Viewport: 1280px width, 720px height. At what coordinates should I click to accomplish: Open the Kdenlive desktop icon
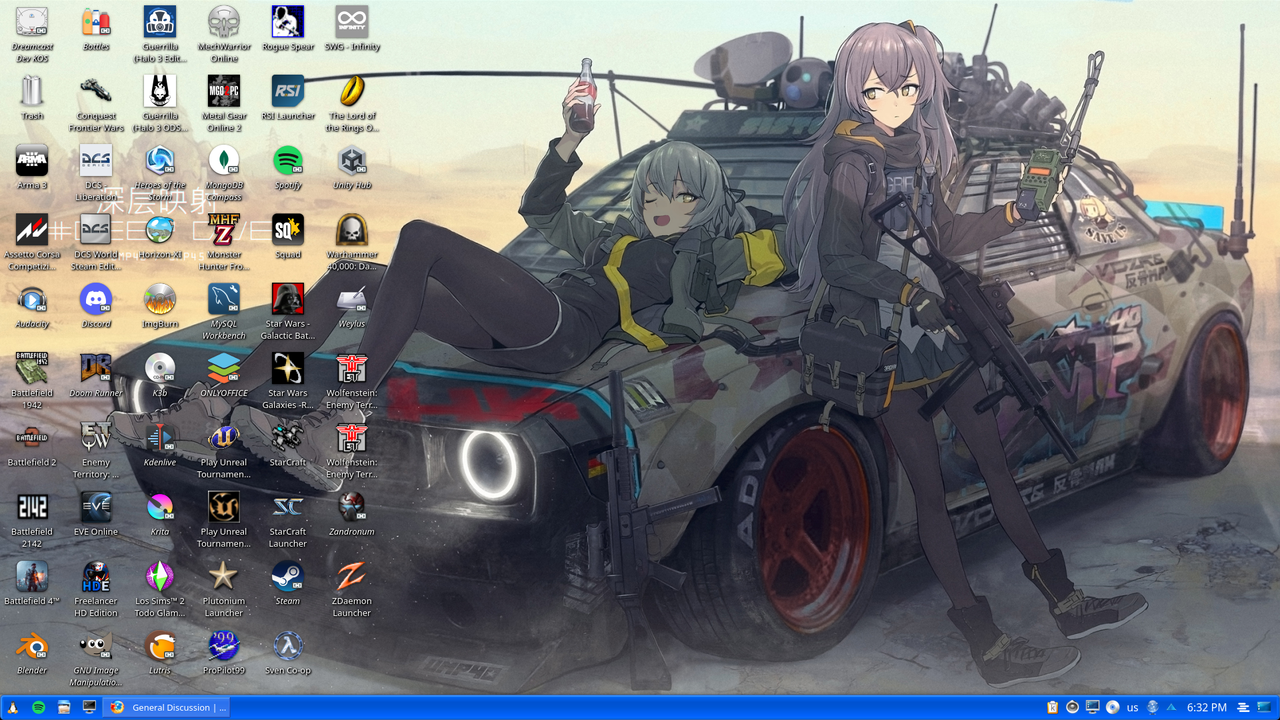point(160,436)
